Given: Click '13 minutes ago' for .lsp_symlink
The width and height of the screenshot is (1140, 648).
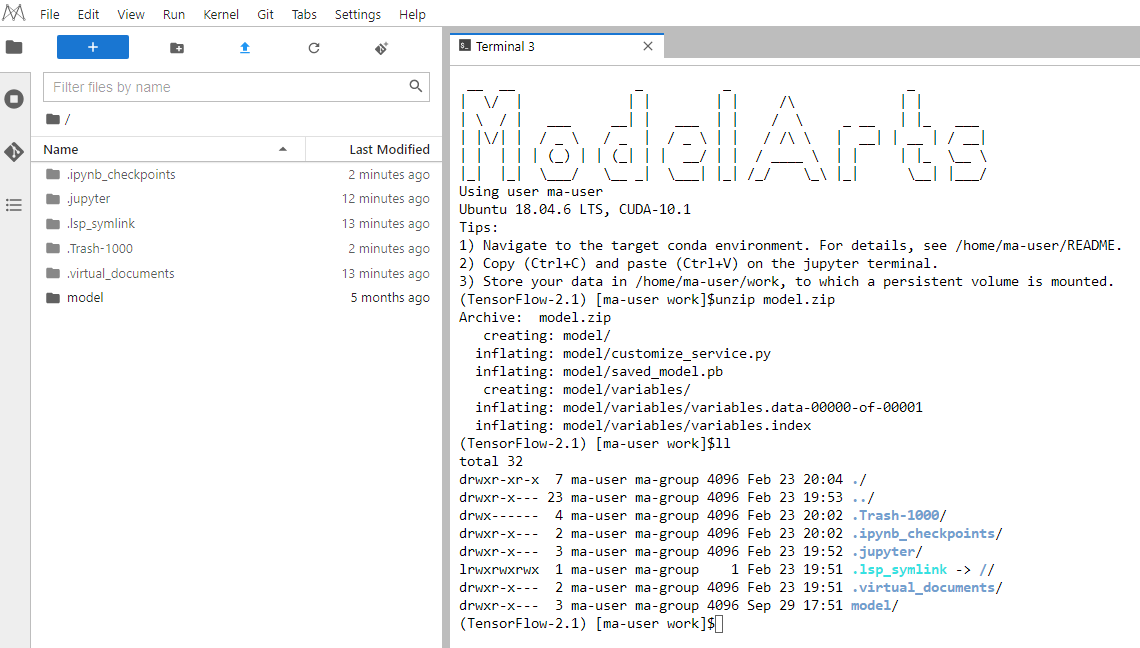Looking at the screenshot, I should pyautogui.click(x=385, y=223).
